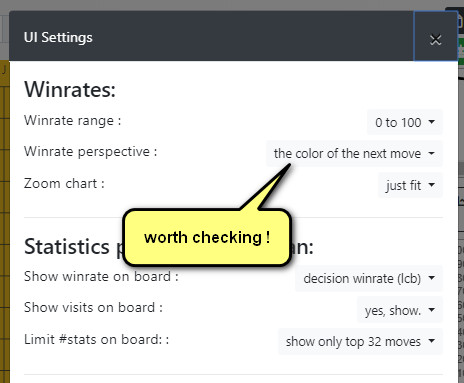Click the 'UI Settings' dialog title
This screenshot has height=383, width=464.
(x=58, y=37)
